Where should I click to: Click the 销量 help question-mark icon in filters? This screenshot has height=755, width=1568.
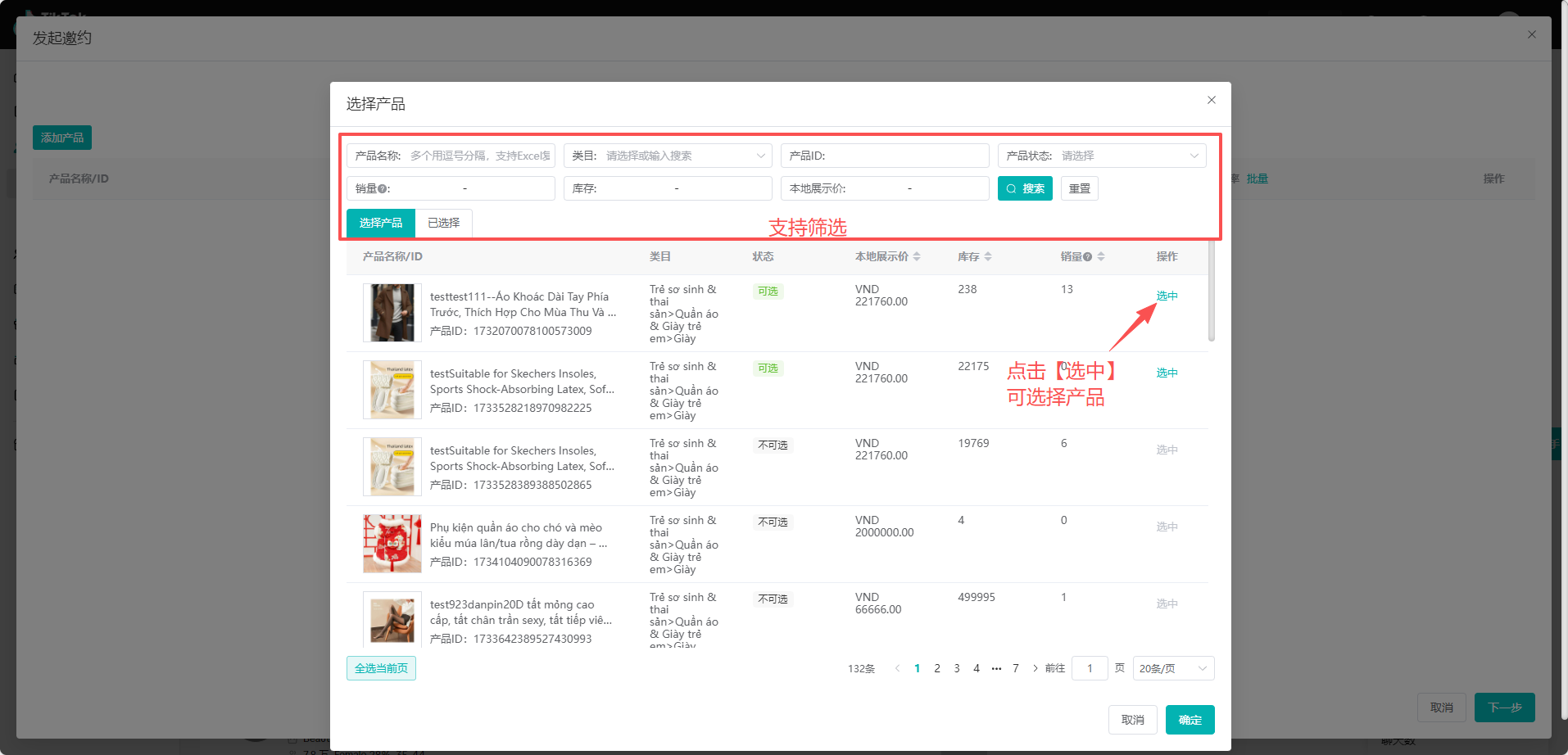click(383, 189)
